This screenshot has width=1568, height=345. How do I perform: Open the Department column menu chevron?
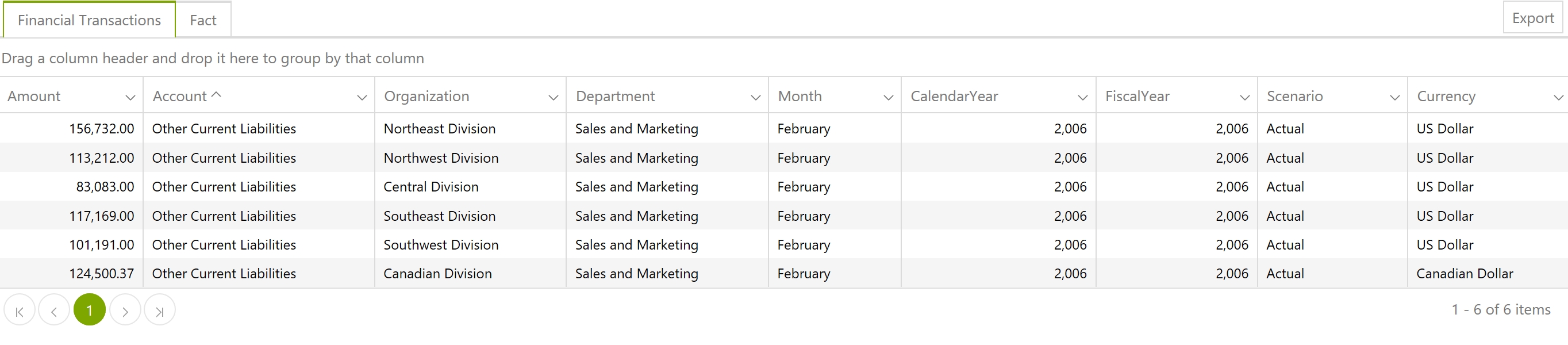tap(755, 97)
